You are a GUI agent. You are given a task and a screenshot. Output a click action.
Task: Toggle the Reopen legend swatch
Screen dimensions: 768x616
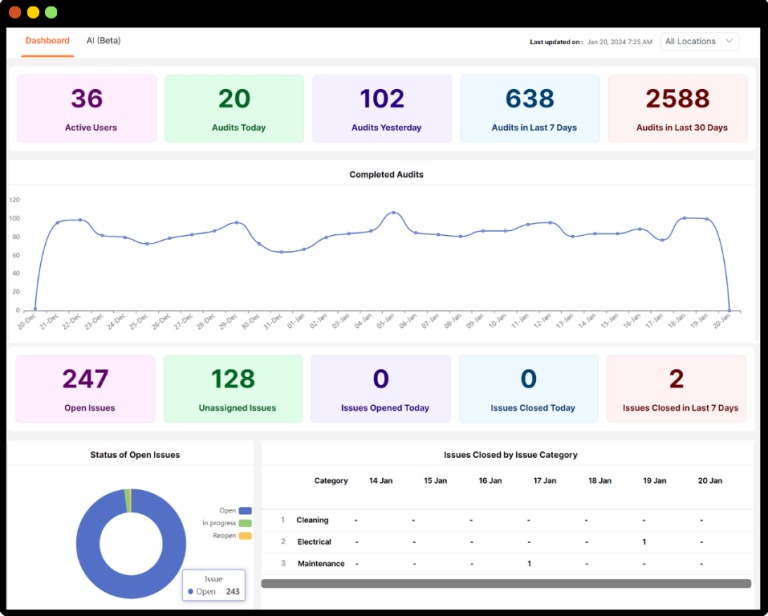(x=245, y=536)
